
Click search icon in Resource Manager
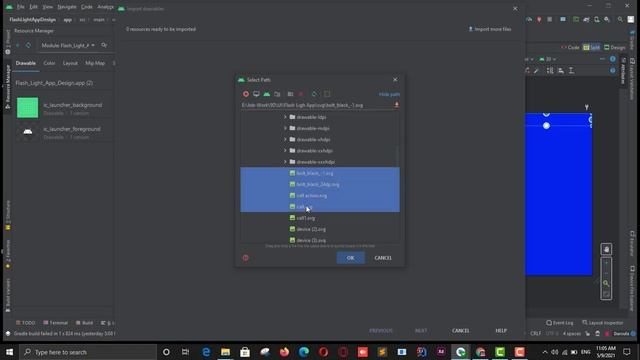point(104,45)
